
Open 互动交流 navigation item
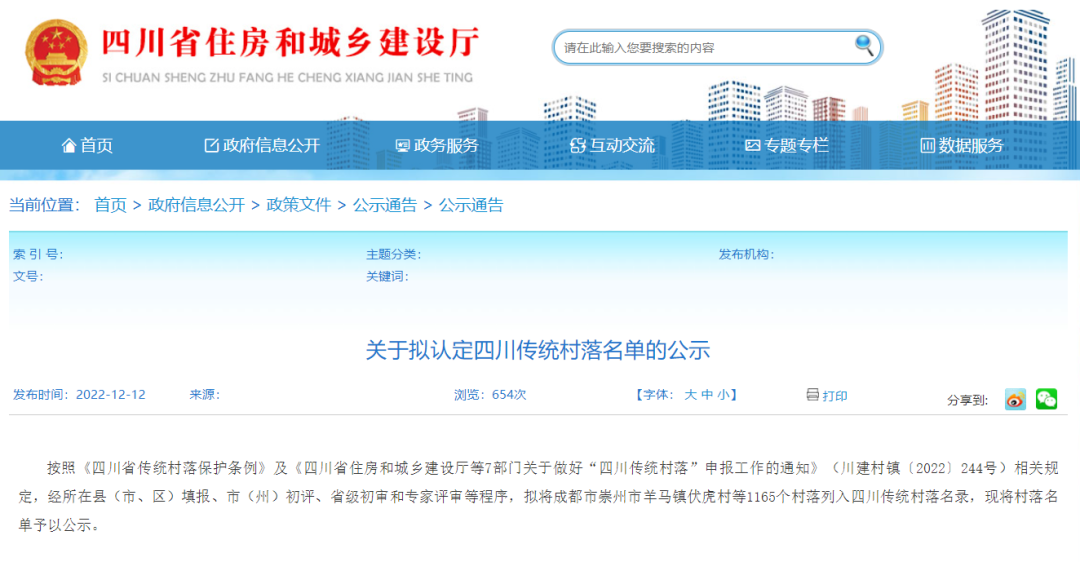coord(612,145)
